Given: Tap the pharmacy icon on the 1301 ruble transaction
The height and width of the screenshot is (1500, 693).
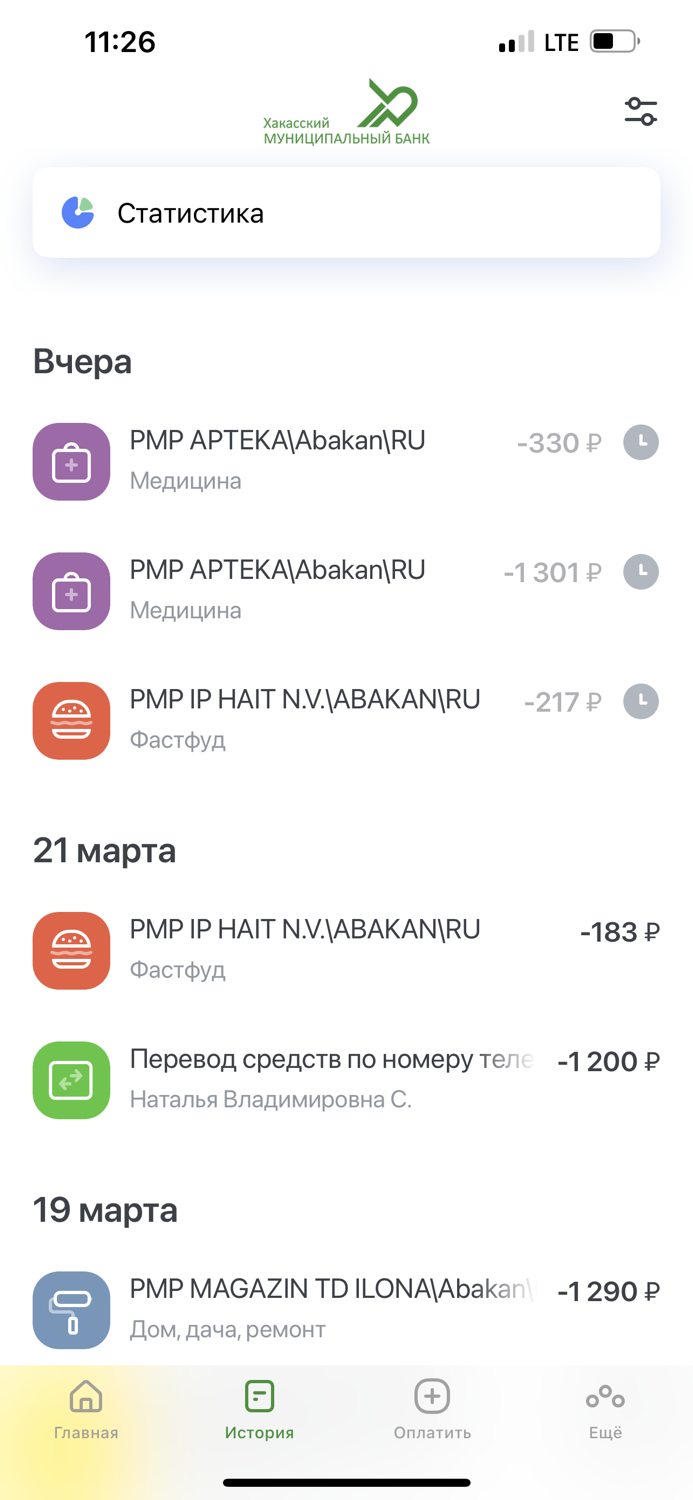Looking at the screenshot, I should [71, 591].
